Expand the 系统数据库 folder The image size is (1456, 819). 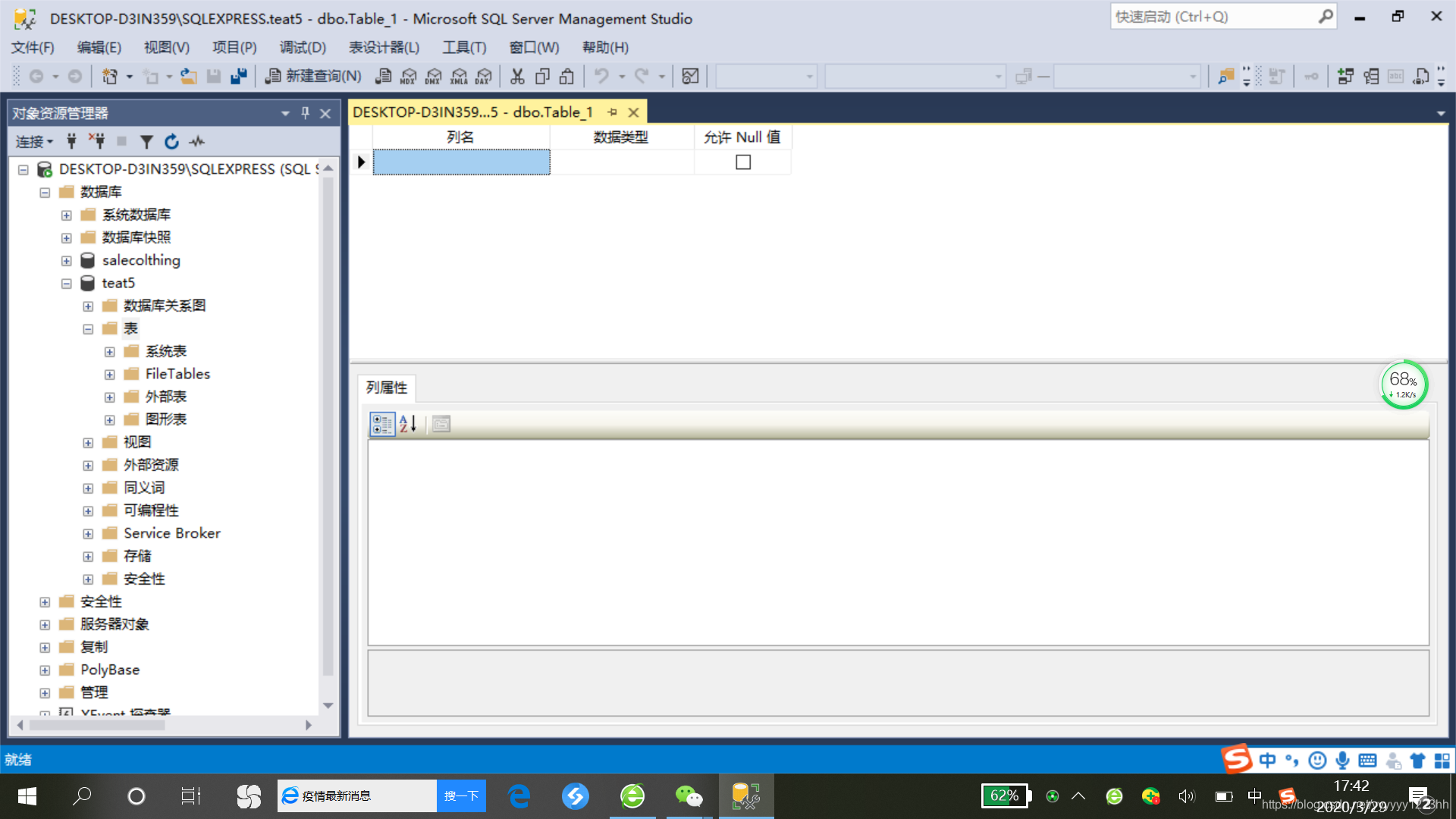point(67,215)
